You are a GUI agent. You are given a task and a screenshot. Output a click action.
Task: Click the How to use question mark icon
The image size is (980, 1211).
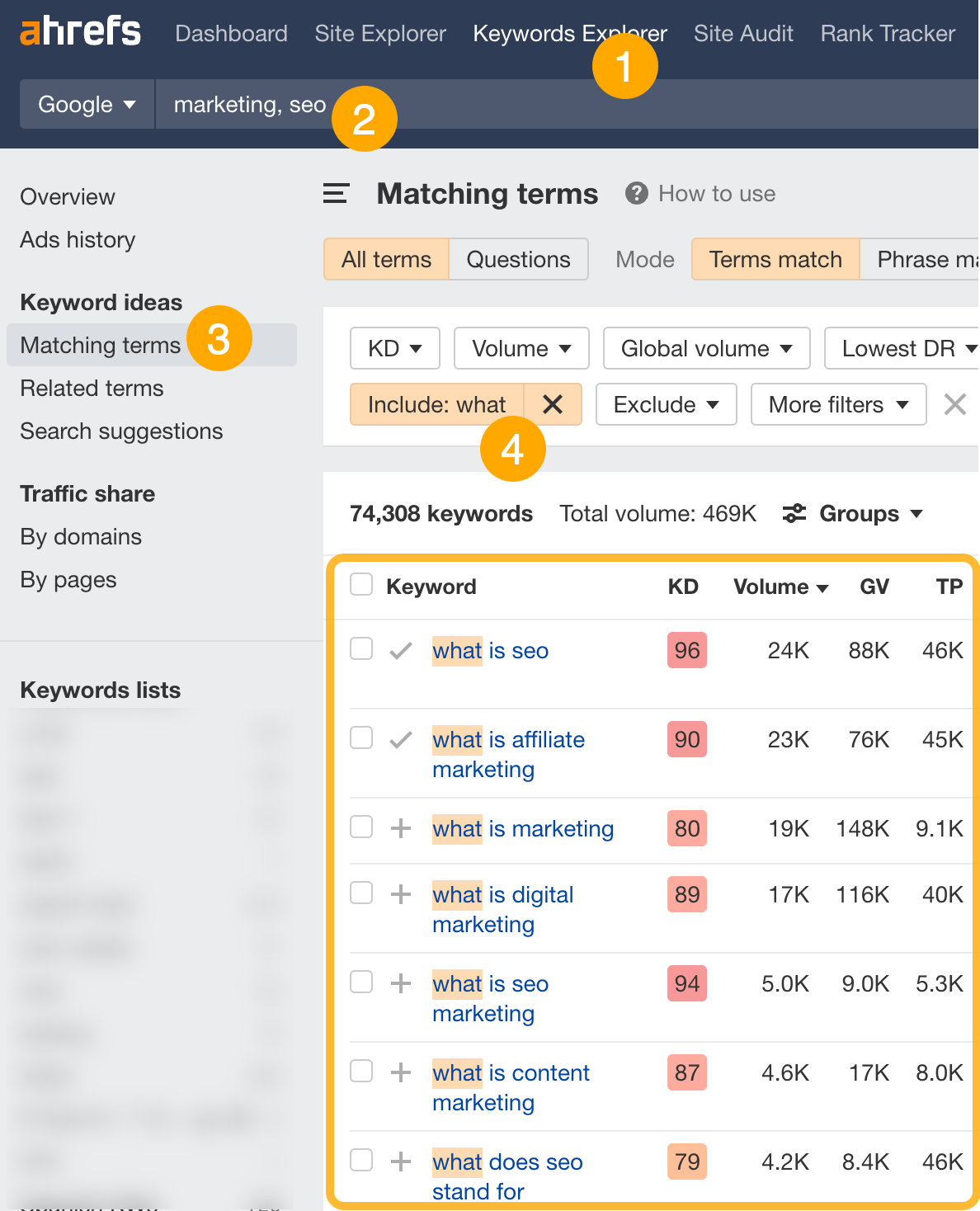pos(636,193)
